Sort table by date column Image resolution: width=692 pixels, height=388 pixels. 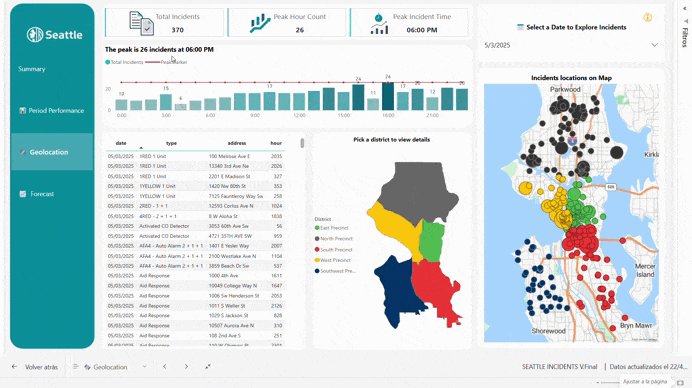point(121,143)
